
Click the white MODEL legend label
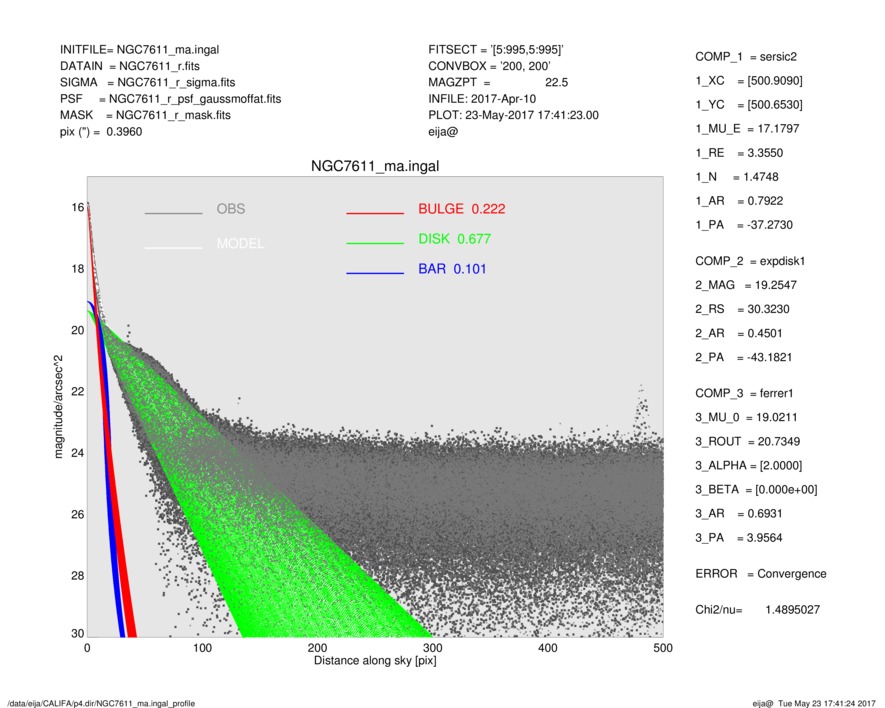click(x=240, y=243)
